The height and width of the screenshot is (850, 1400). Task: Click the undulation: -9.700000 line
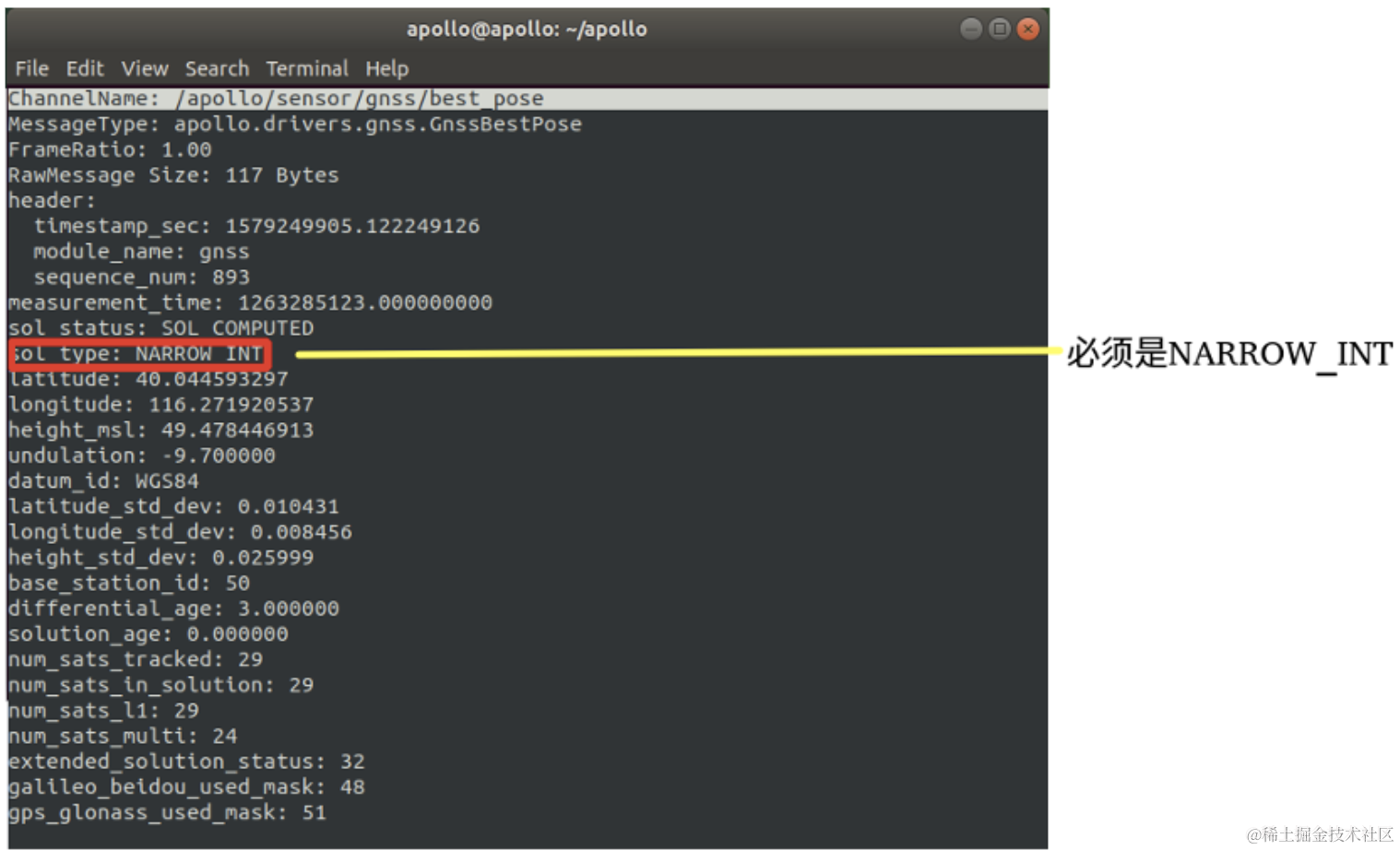(x=141, y=455)
